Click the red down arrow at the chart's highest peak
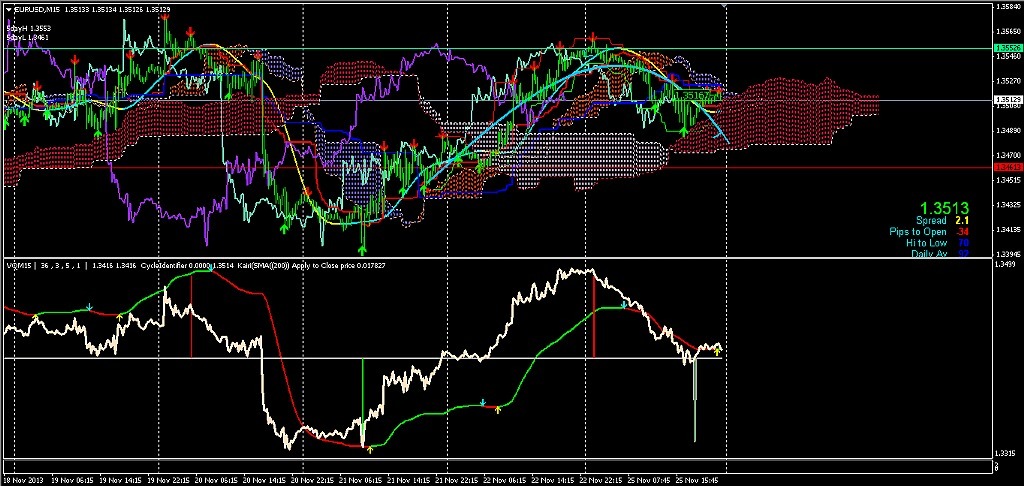This screenshot has height=486, width=1024. pos(166,16)
